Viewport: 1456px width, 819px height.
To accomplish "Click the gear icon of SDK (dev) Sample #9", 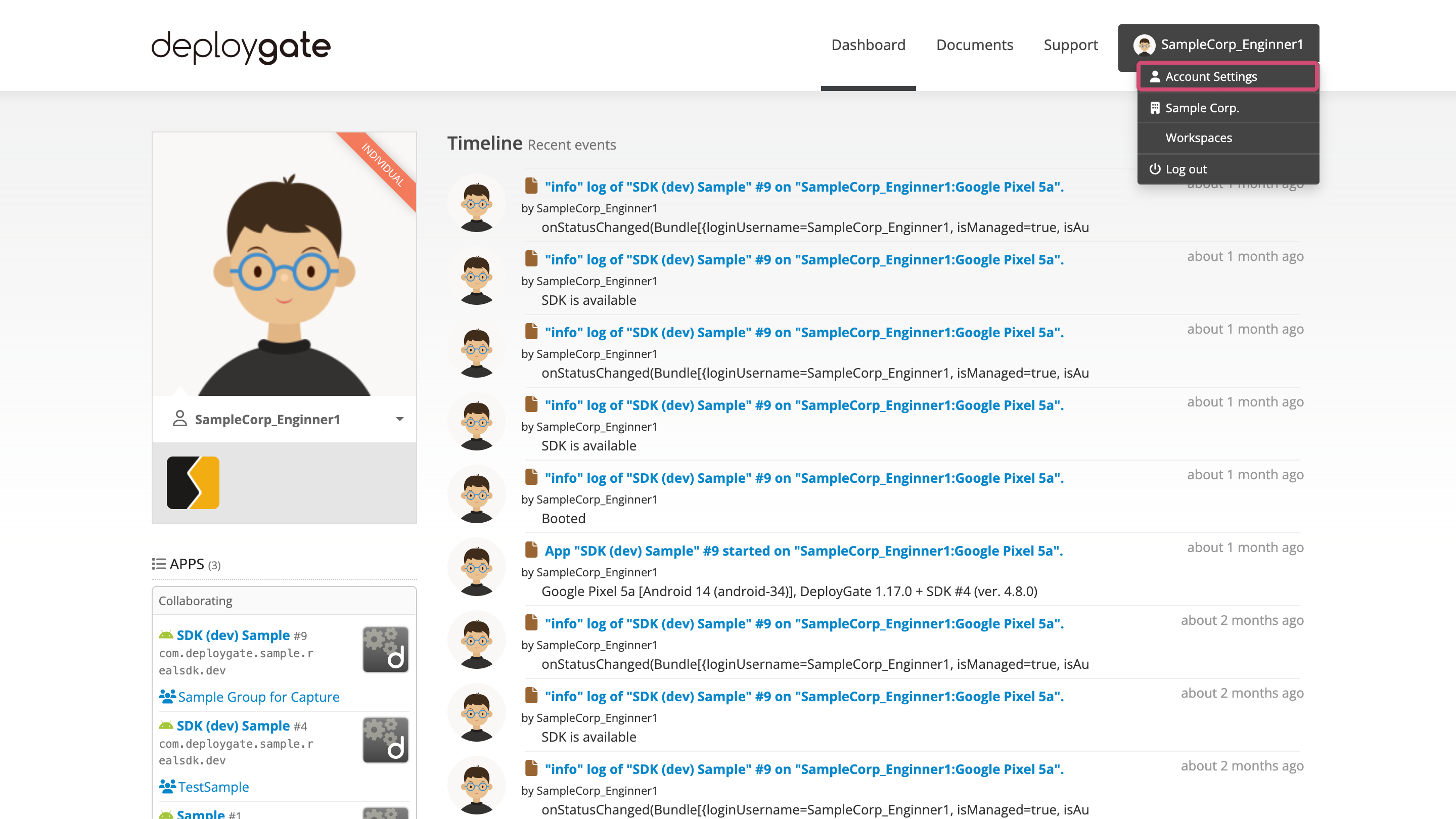I will point(385,649).
